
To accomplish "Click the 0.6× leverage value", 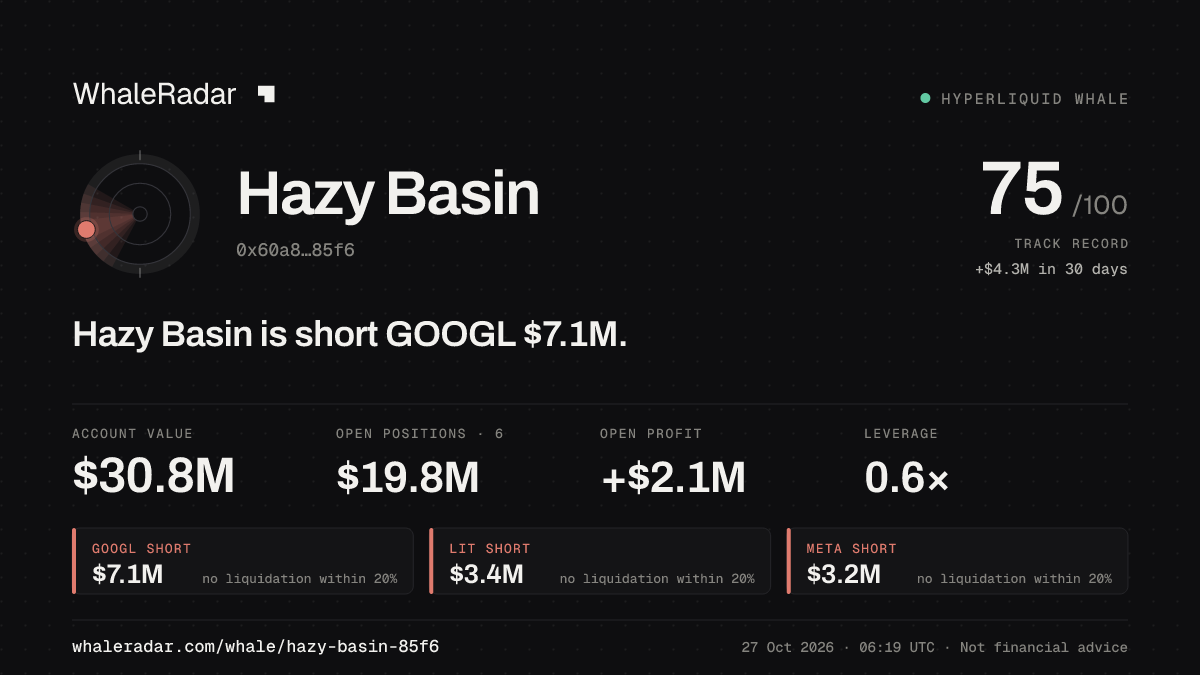I will (906, 477).
